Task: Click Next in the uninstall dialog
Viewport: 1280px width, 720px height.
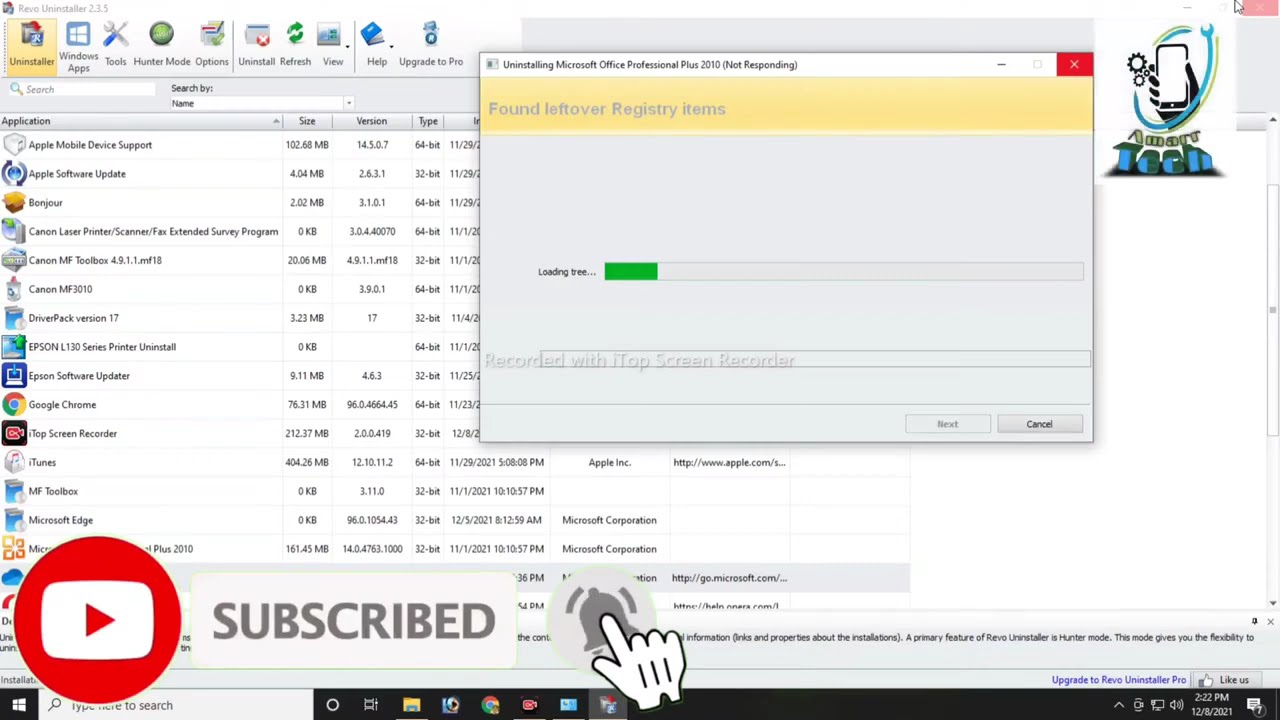Action: pos(947,424)
